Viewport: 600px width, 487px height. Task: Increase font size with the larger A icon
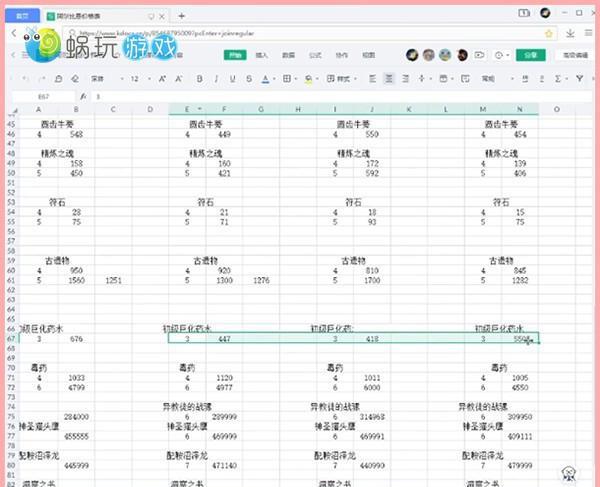coord(161,78)
